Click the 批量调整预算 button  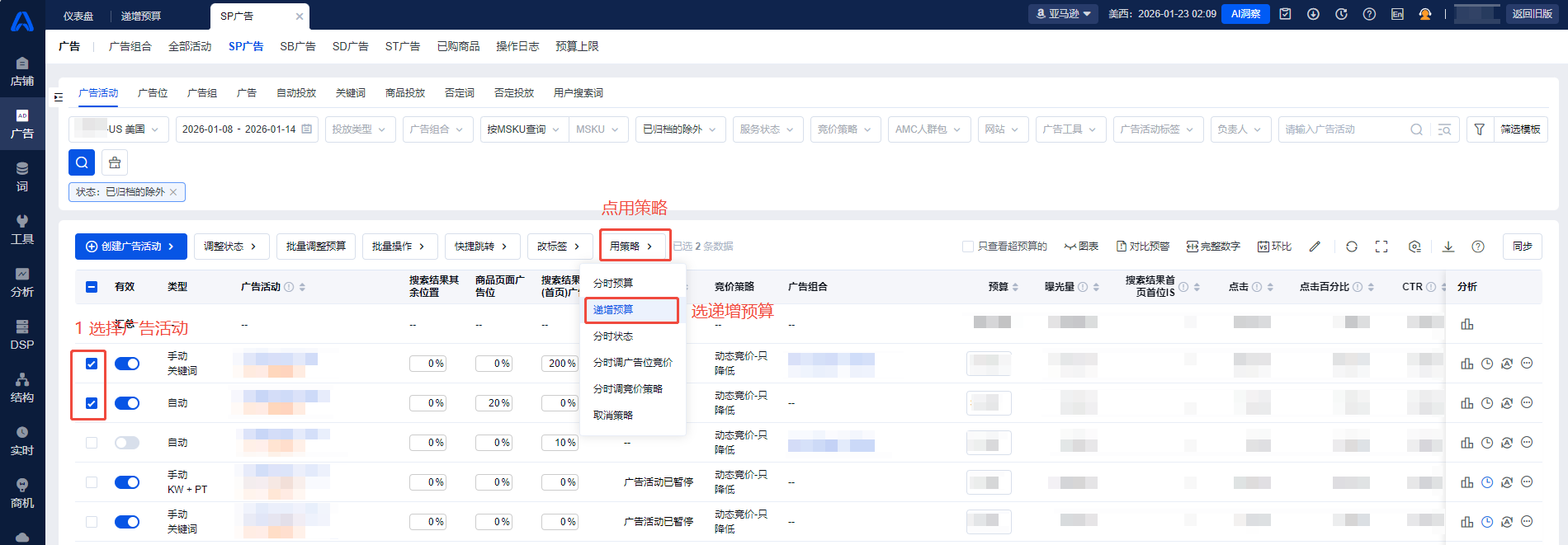(x=315, y=247)
